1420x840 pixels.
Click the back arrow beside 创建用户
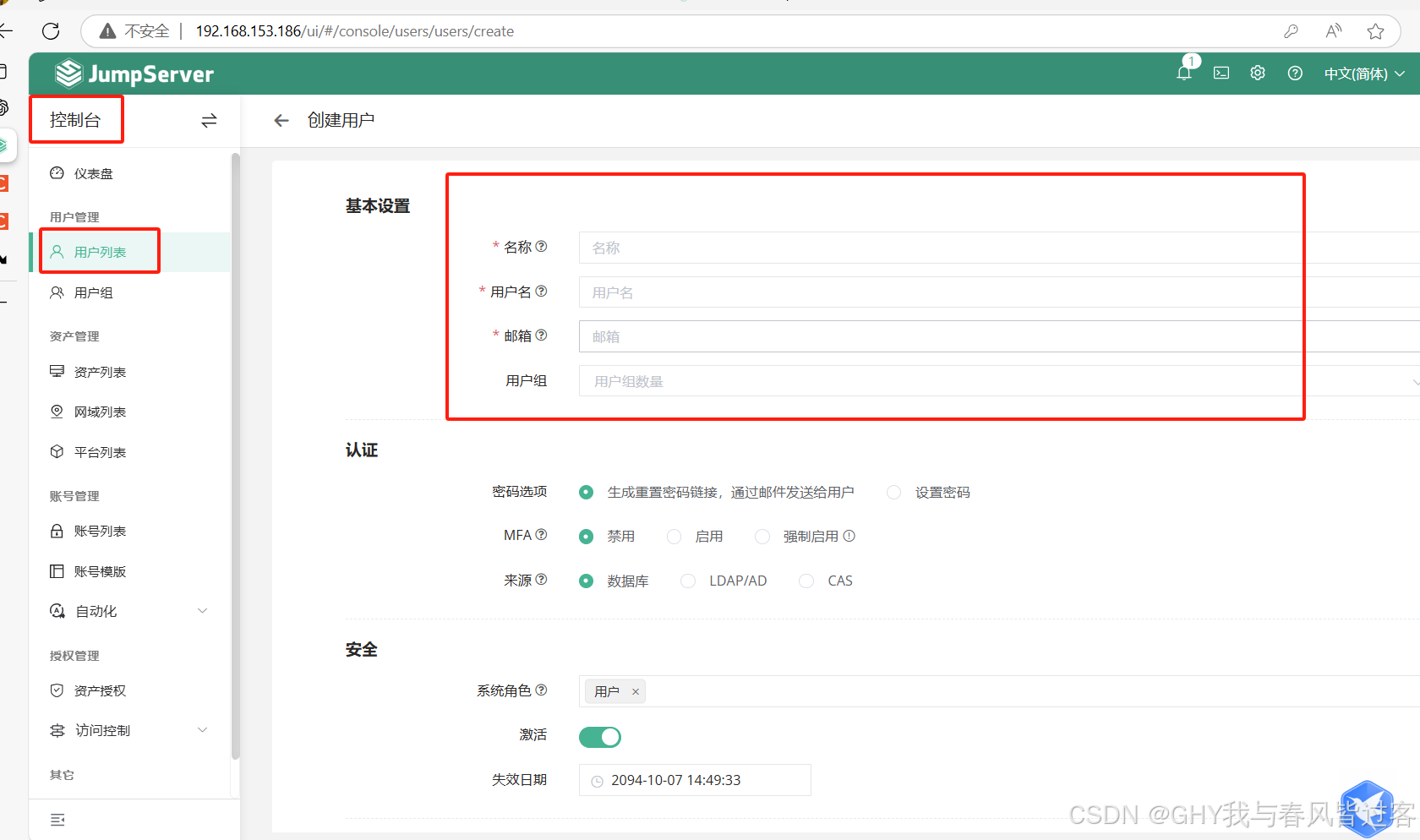click(x=281, y=120)
